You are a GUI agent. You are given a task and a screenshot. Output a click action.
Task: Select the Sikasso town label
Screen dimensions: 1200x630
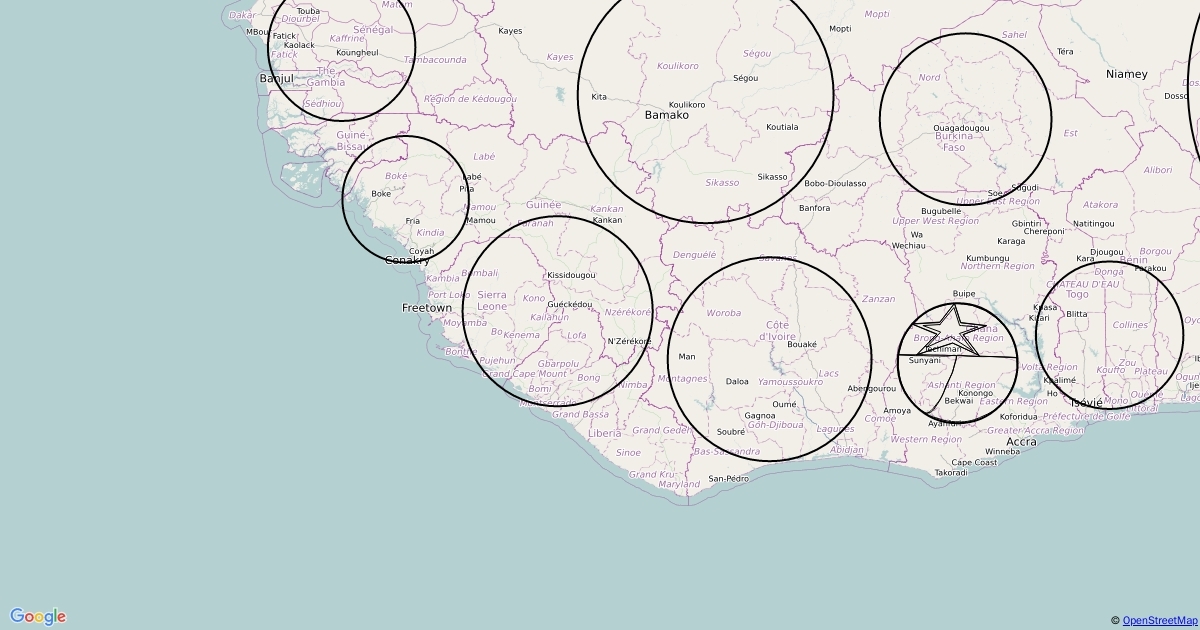tap(772, 177)
